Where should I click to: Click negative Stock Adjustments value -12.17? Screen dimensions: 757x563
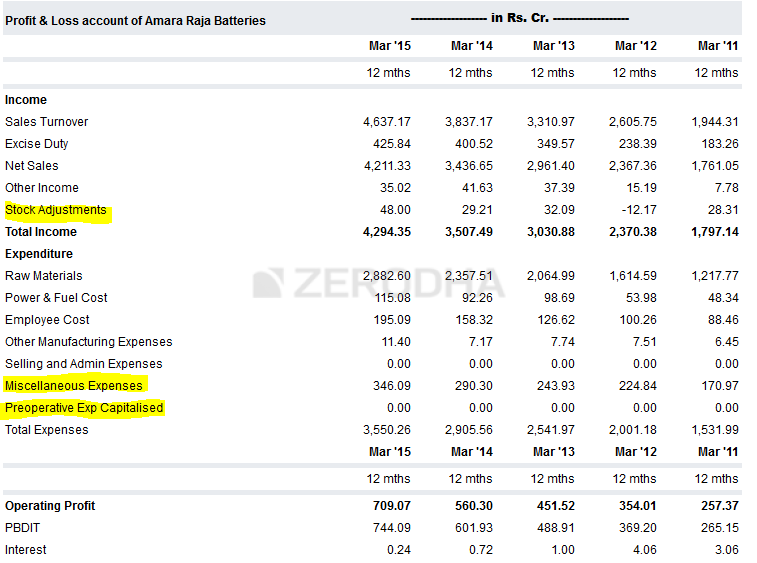[x=639, y=210]
